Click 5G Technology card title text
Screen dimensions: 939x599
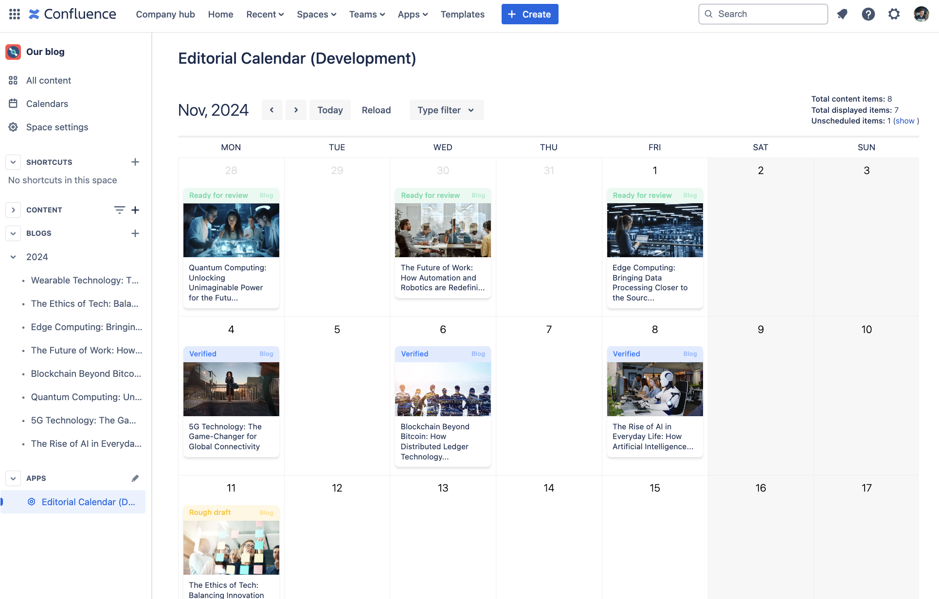pyautogui.click(x=225, y=437)
